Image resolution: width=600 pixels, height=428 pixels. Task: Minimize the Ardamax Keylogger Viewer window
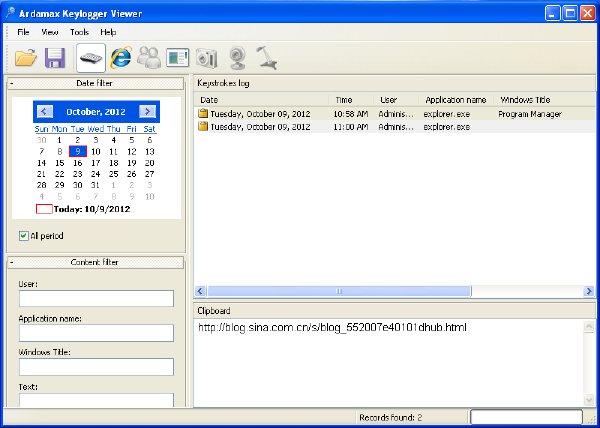(553, 14)
